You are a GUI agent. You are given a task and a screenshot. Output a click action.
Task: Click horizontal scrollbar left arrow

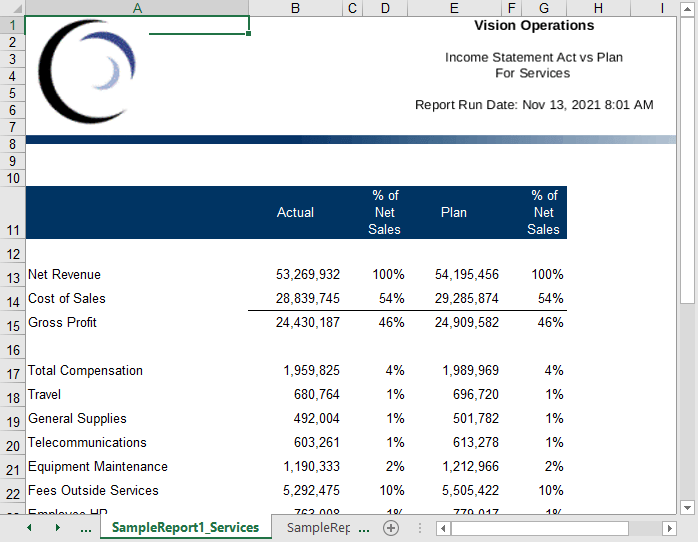pos(441,527)
